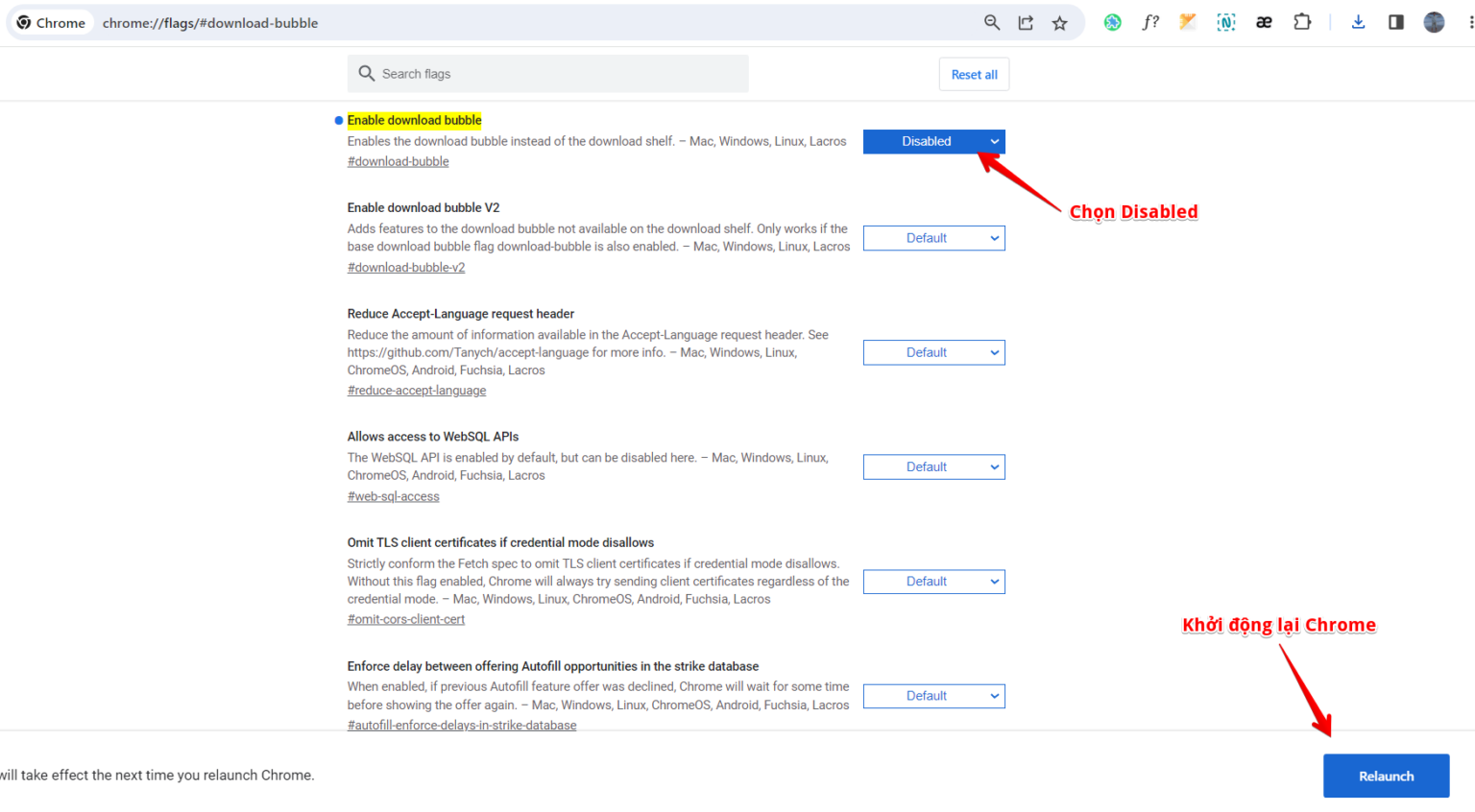Set Enable download bubble to Disabled

[x=932, y=141]
